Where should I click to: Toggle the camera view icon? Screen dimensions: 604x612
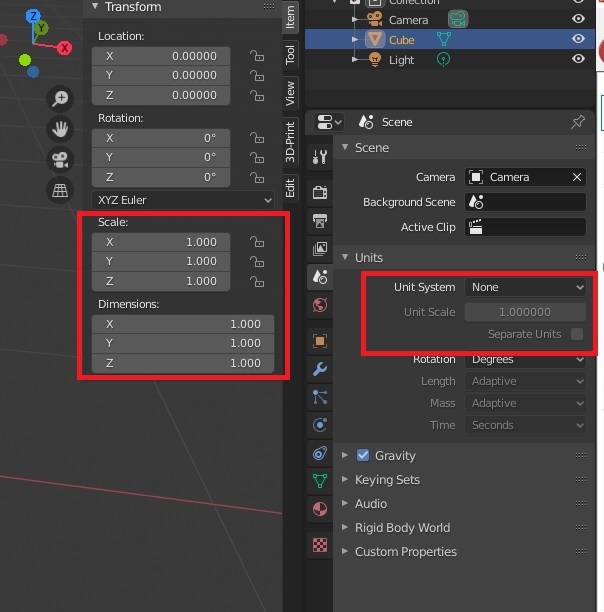pyautogui.click(x=60, y=160)
